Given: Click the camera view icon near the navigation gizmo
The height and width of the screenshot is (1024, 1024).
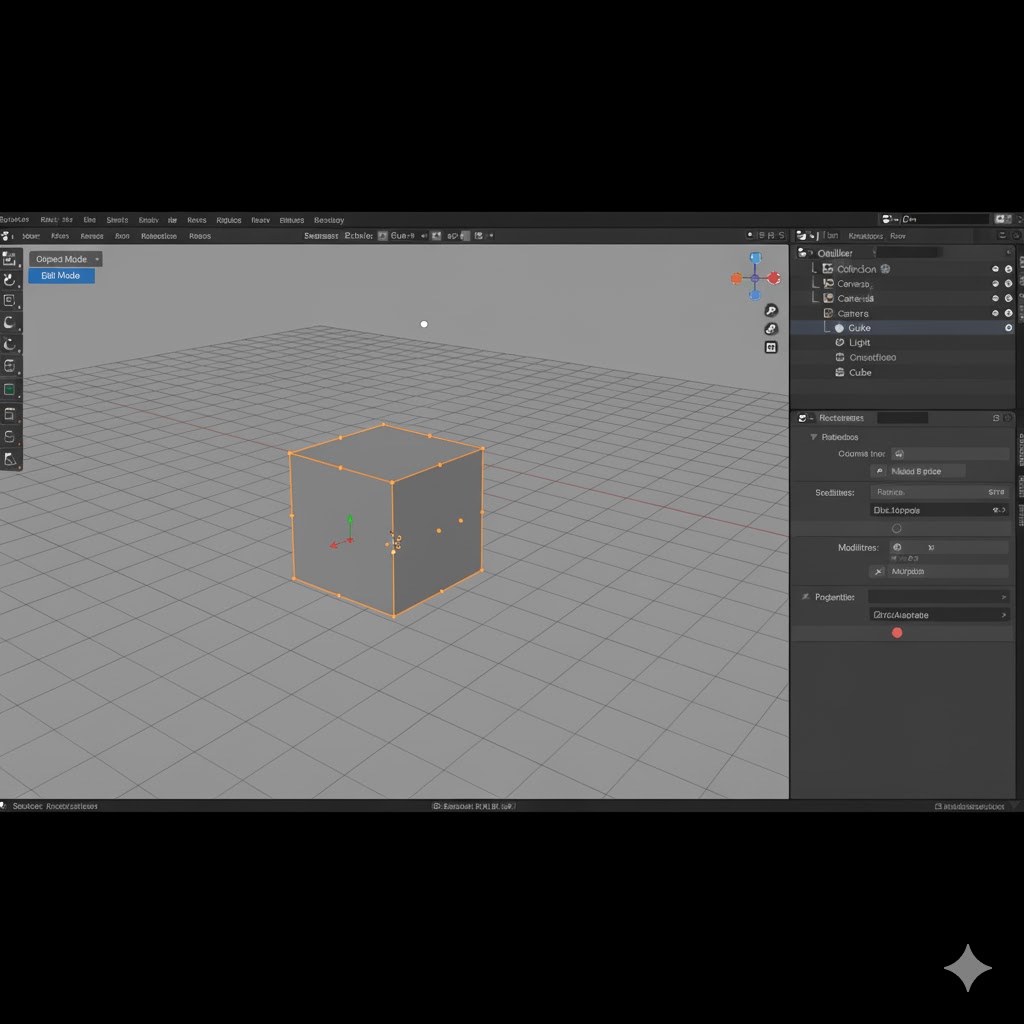Looking at the screenshot, I should pos(771,346).
